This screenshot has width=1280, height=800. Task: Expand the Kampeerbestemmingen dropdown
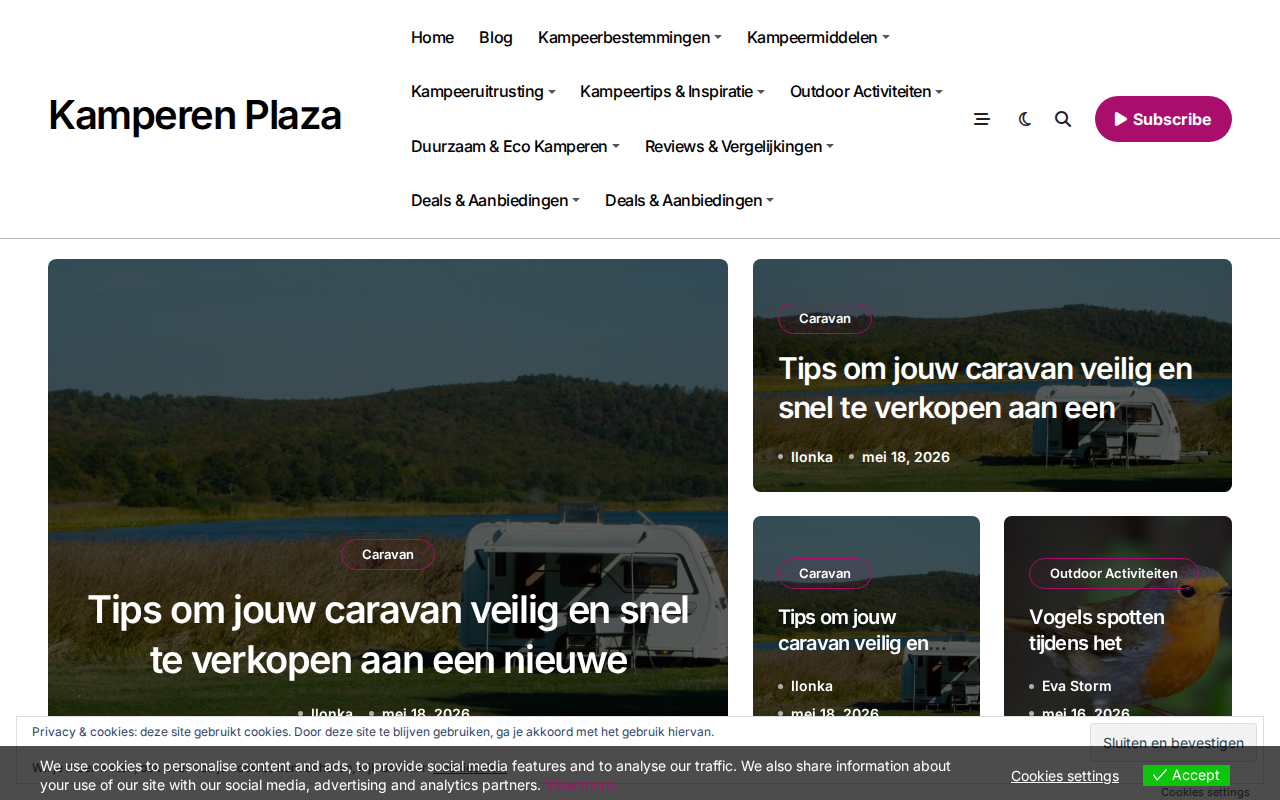coord(630,37)
